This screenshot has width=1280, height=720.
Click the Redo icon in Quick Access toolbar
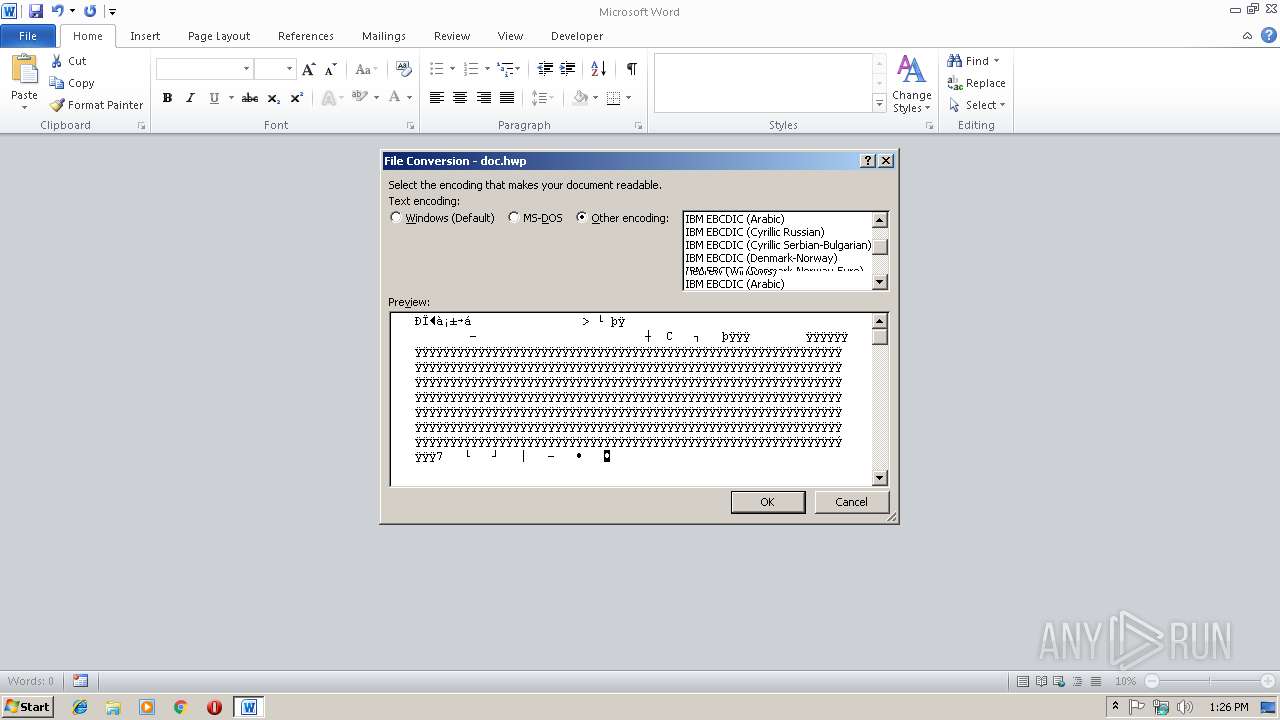click(90, 11)
